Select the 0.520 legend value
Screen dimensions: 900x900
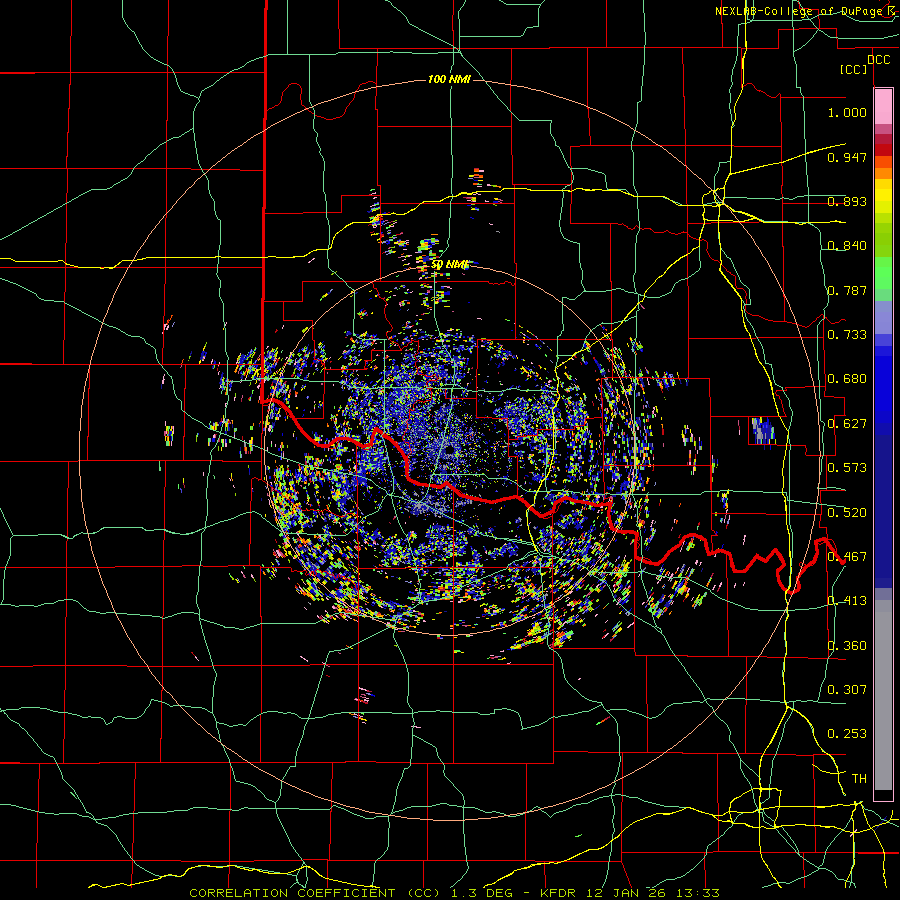pos(847,513)
